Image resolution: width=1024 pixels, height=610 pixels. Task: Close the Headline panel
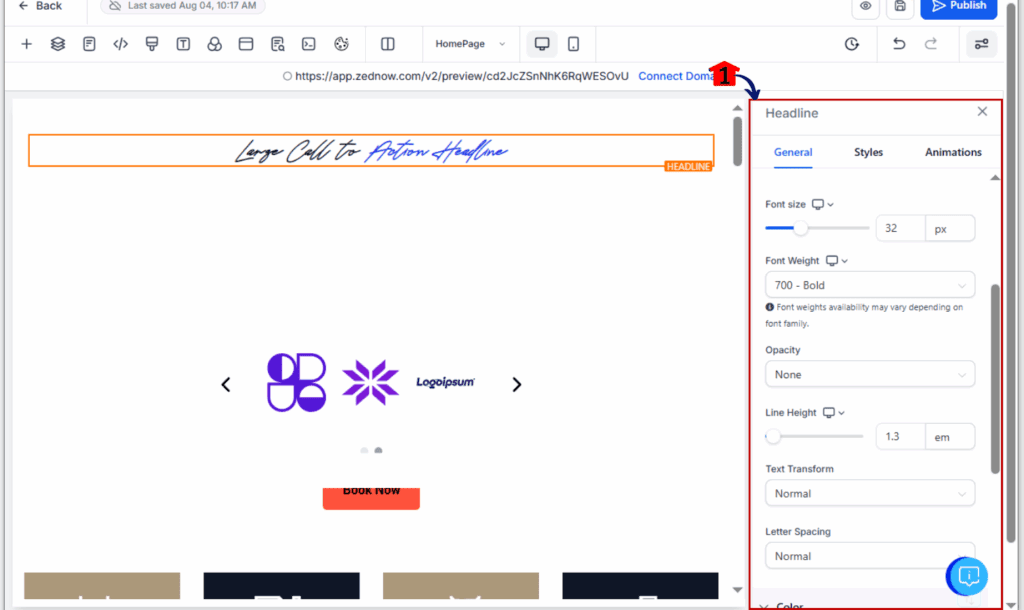(982, 112)
